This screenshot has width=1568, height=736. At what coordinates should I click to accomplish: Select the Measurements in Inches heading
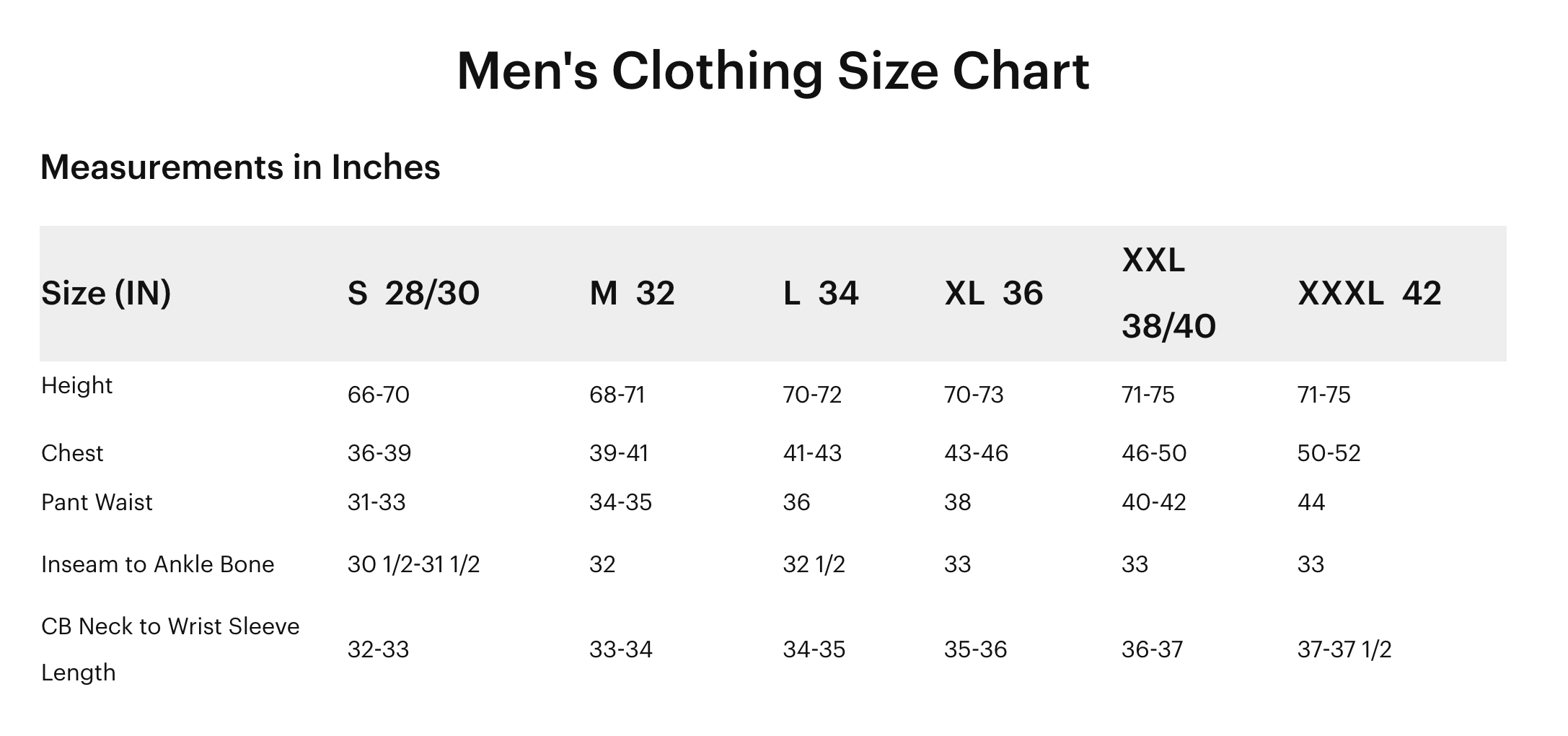pos(240,167)
